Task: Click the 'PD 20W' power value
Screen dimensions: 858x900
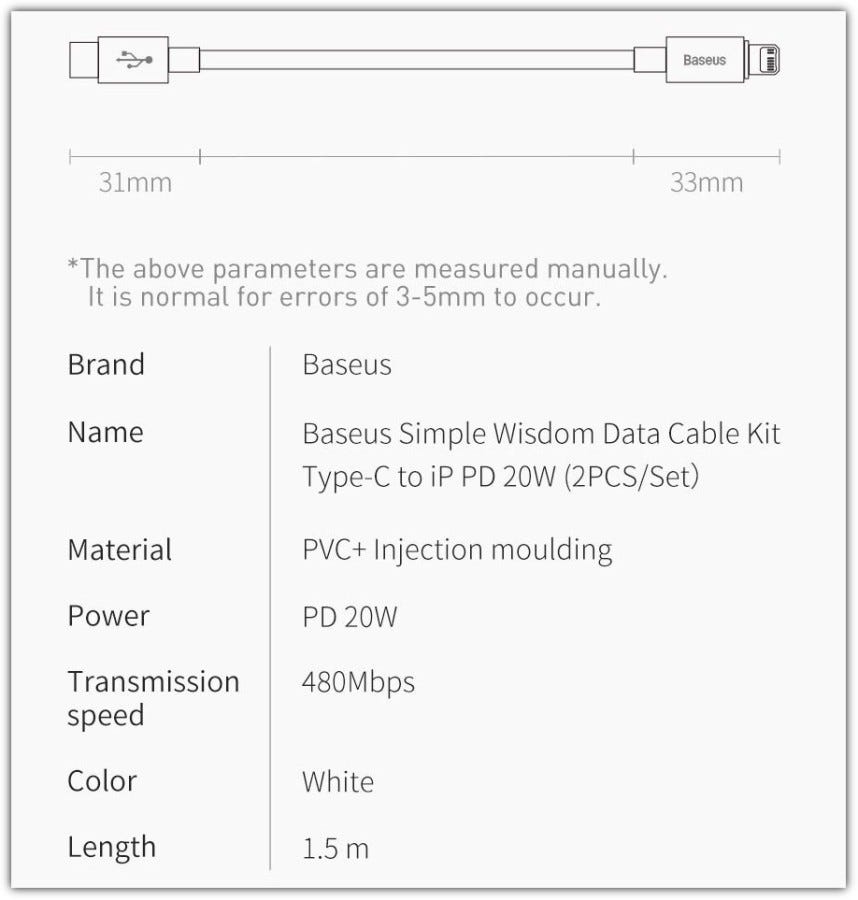Action: [350, 617]
